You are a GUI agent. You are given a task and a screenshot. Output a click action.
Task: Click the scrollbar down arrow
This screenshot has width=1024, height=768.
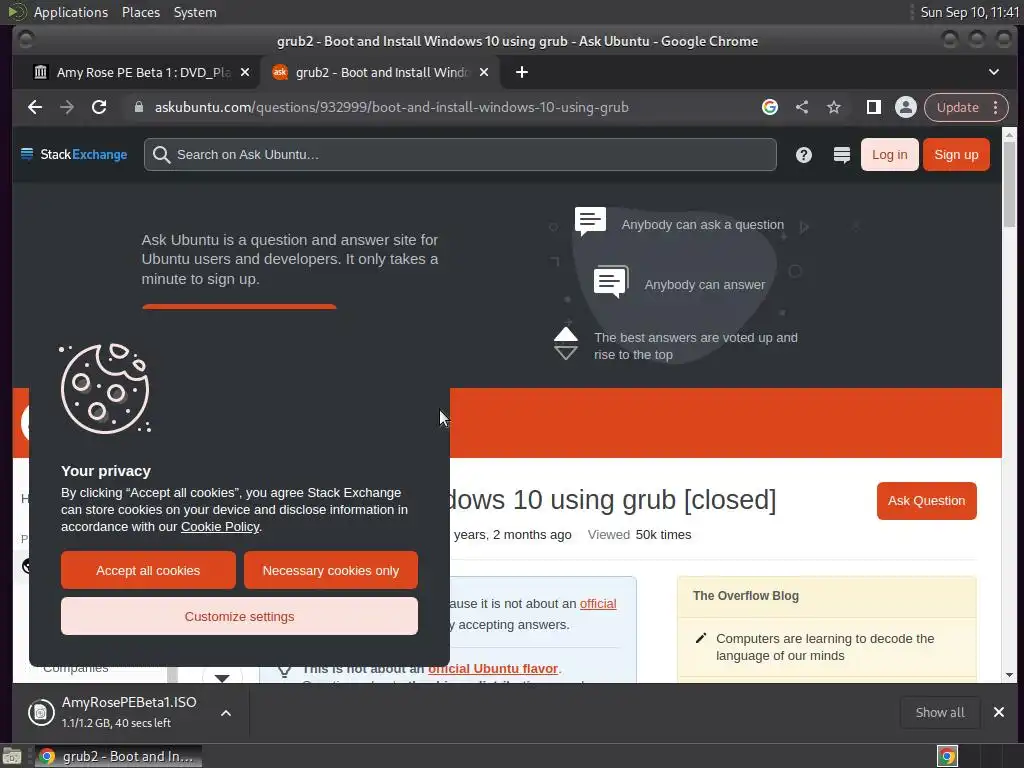(x=1009, y=675)
